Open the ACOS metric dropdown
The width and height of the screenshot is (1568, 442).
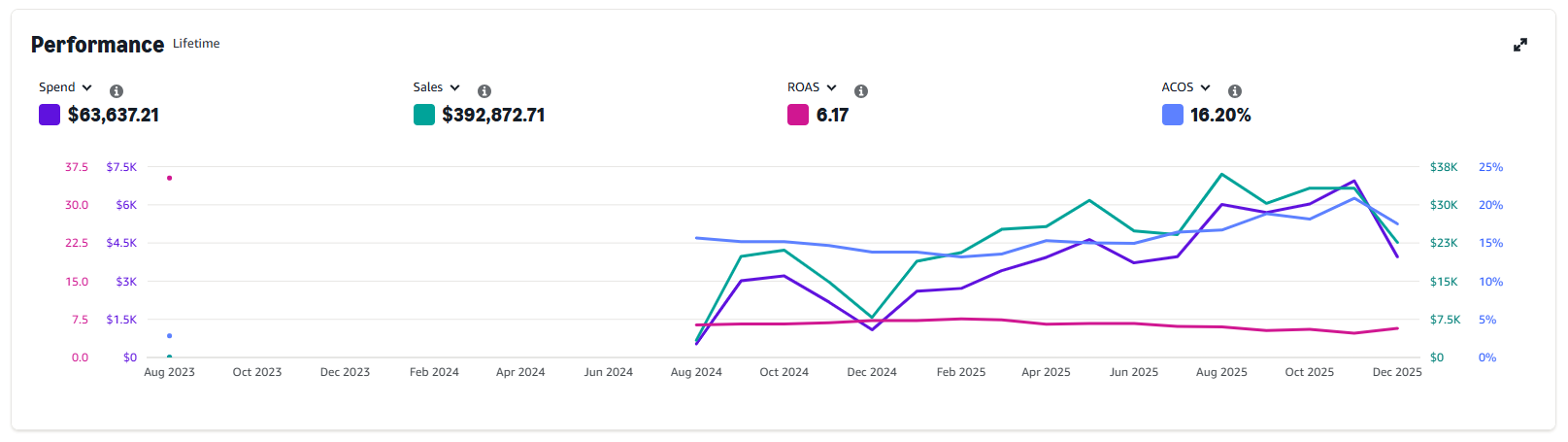[1185, 87]
